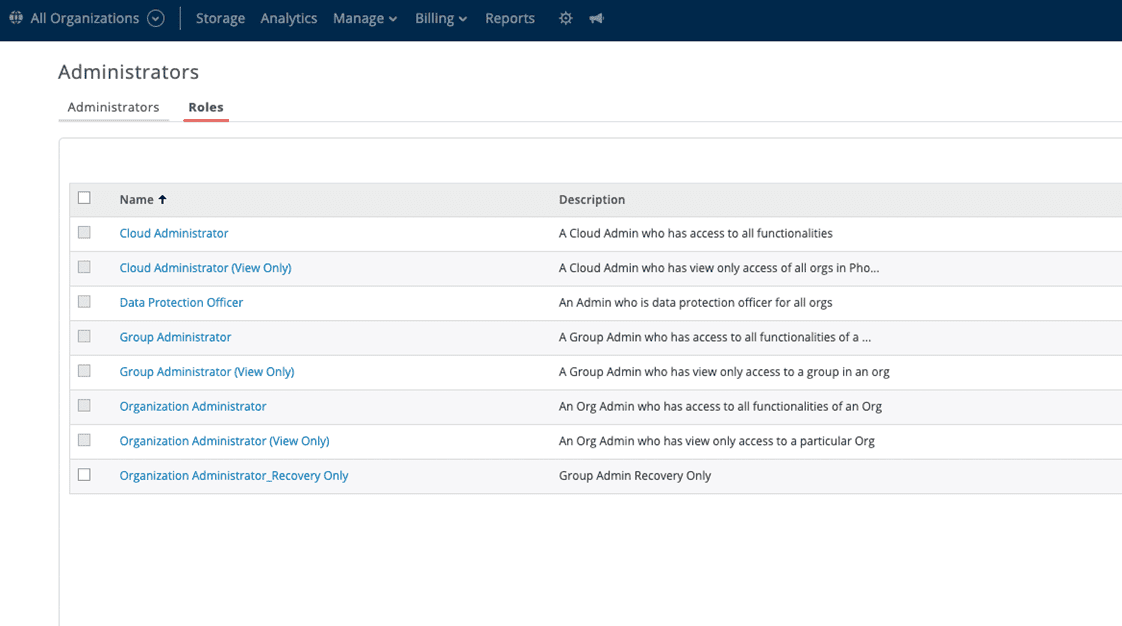Open the Data Protection Officer role
Image resolution: width=1122 pixels, height=626 pixels.
tap(181, 302)
